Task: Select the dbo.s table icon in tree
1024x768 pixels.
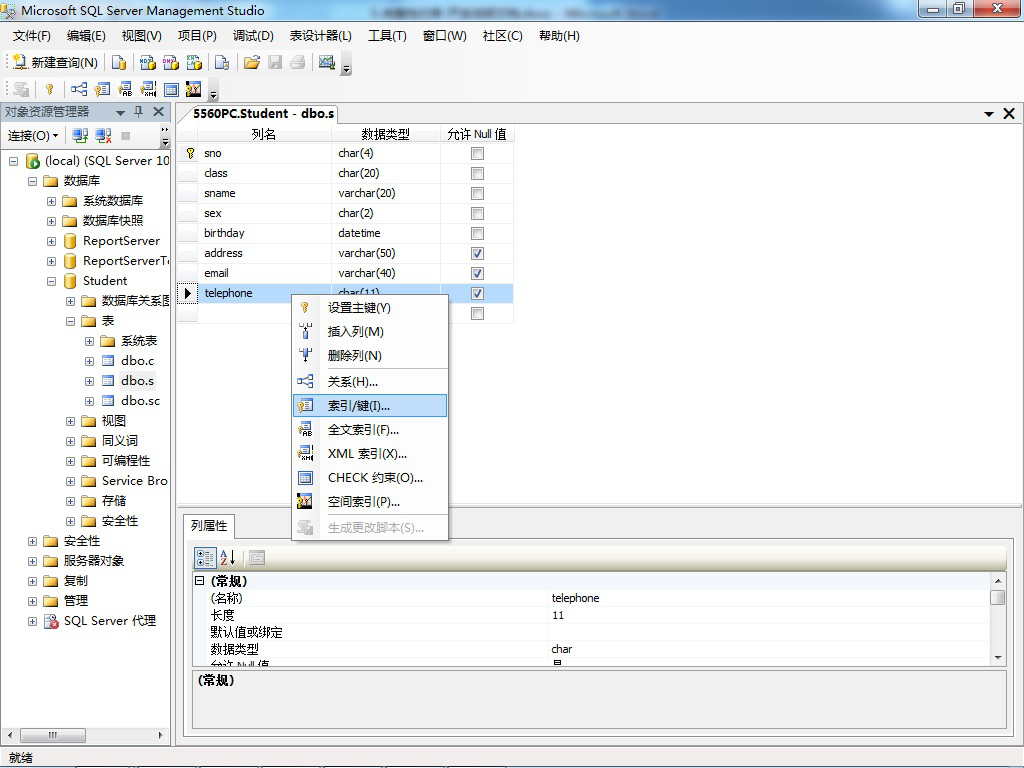Action: coord(108,381)
